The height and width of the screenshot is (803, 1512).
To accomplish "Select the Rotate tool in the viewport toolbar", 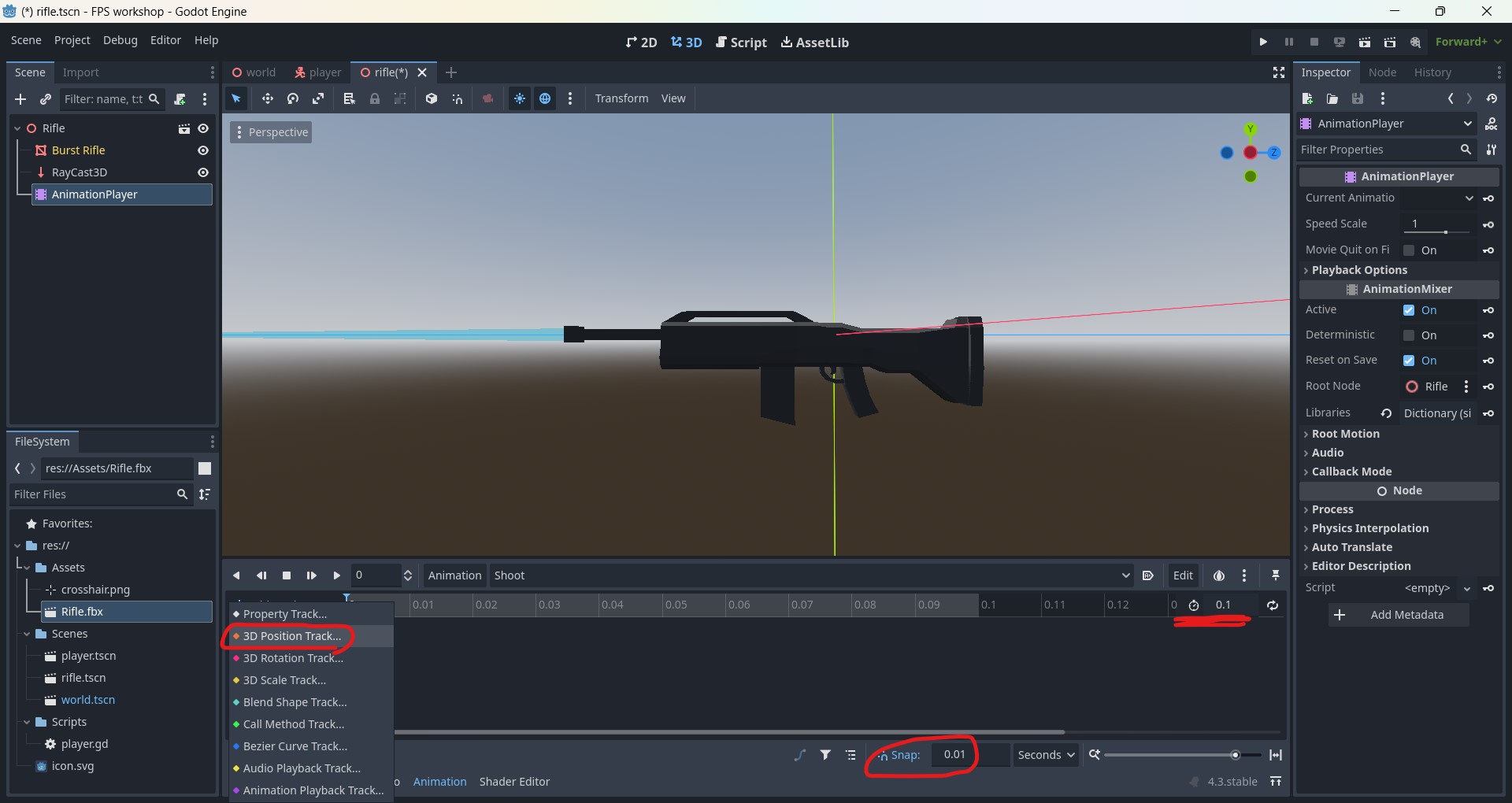I will tap(292, 98).
